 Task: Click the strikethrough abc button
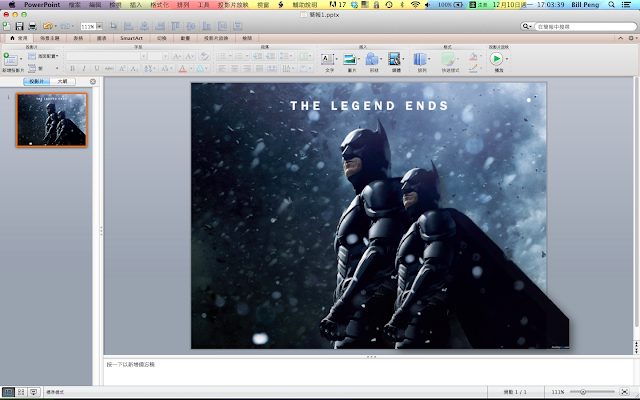(109, 69)
